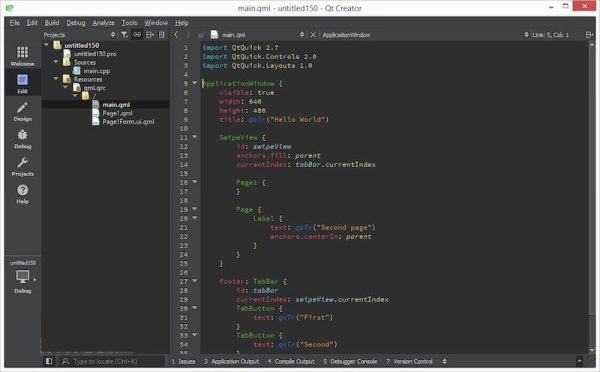
Task: Split the Projects side panel
Action: (150, 35)
